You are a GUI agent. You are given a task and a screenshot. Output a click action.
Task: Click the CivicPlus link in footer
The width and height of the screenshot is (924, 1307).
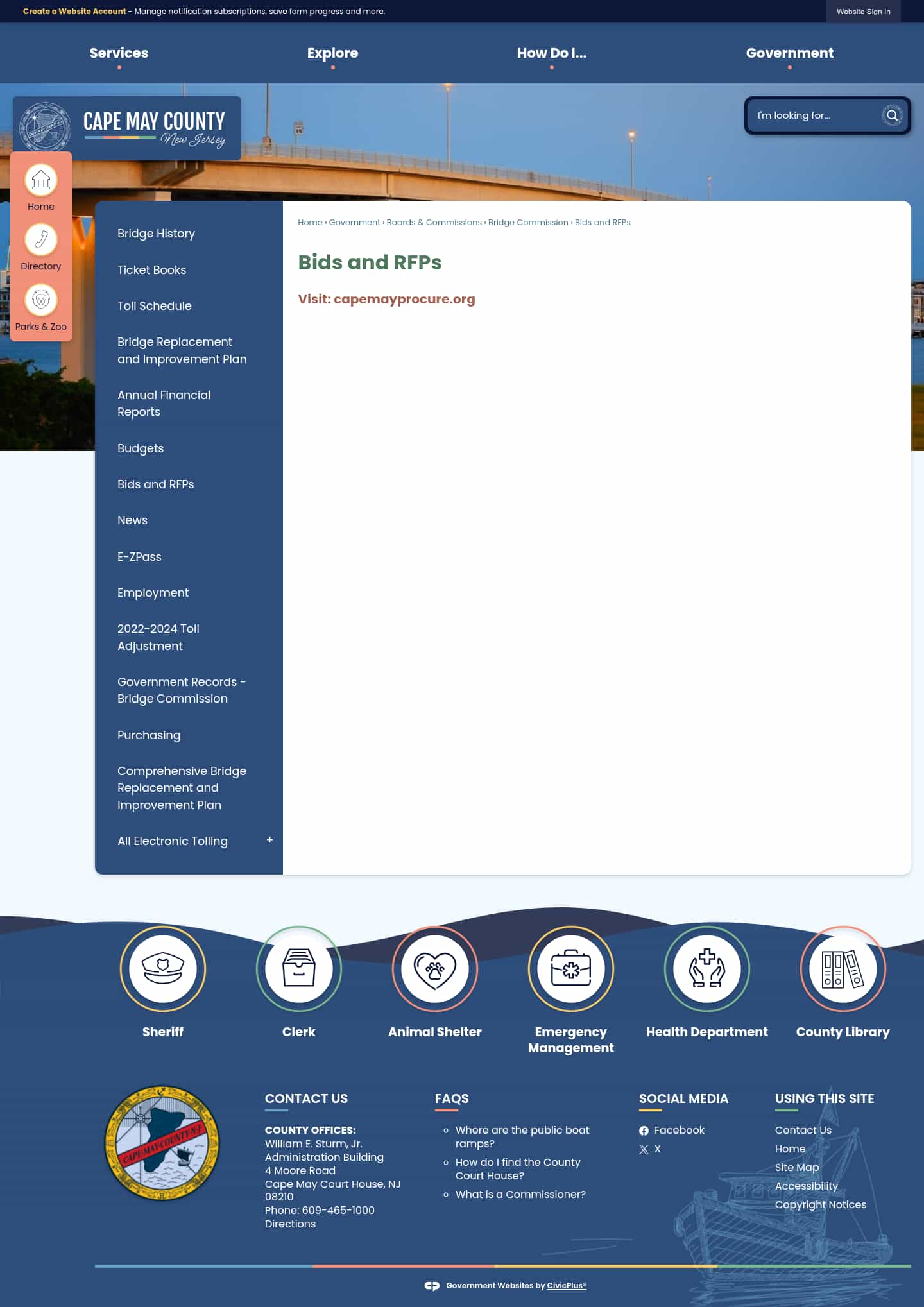tap(567, 1286)
